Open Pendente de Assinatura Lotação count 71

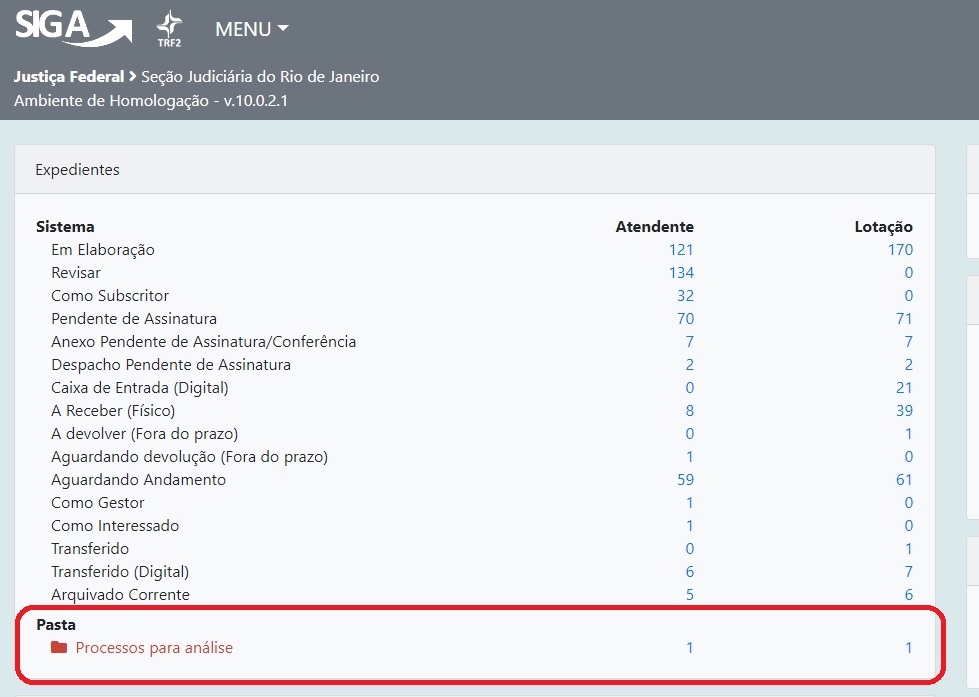pyautogui.click(x=904, y=319)
